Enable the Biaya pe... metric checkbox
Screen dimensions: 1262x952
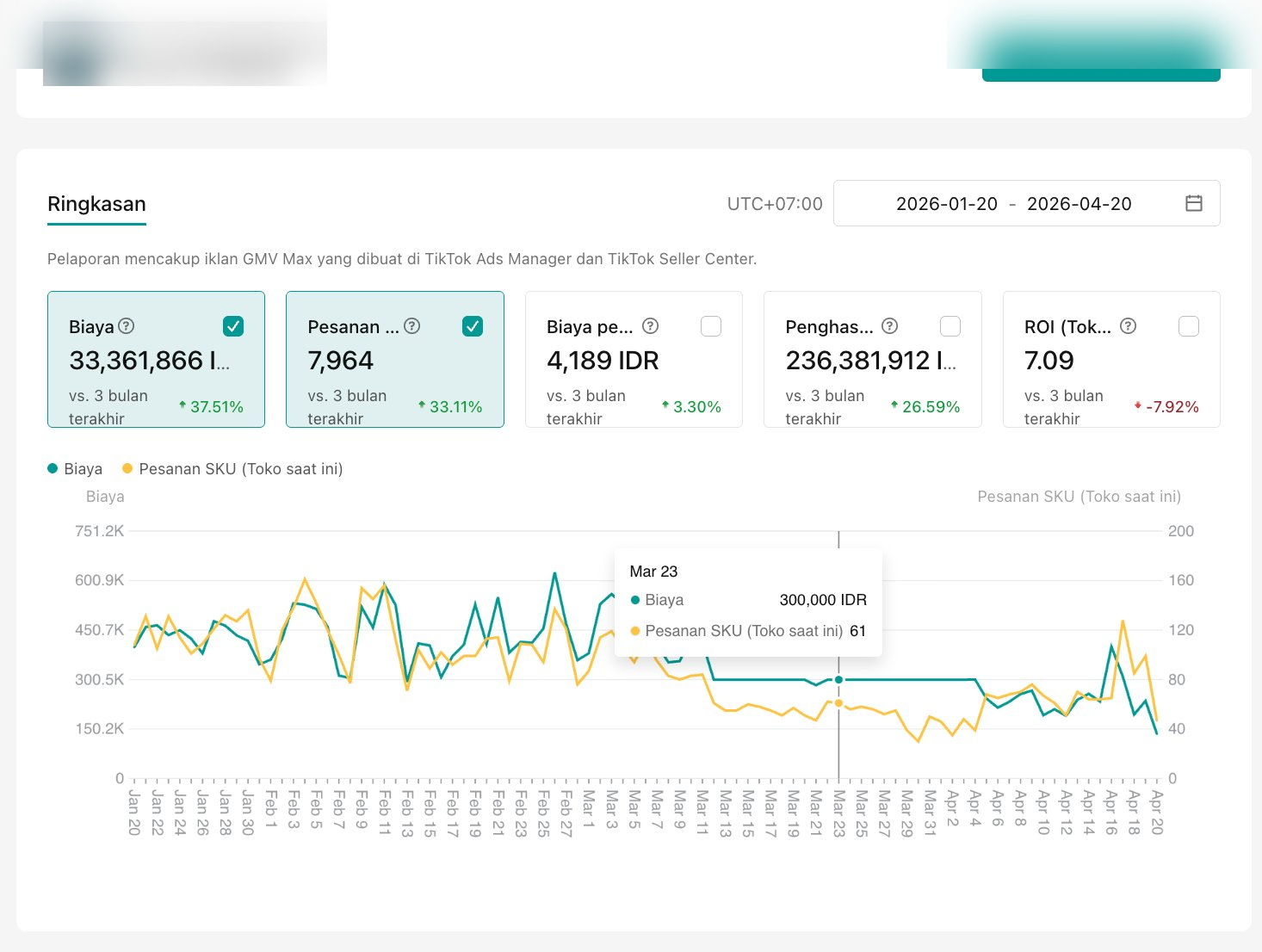coord(711,326)
